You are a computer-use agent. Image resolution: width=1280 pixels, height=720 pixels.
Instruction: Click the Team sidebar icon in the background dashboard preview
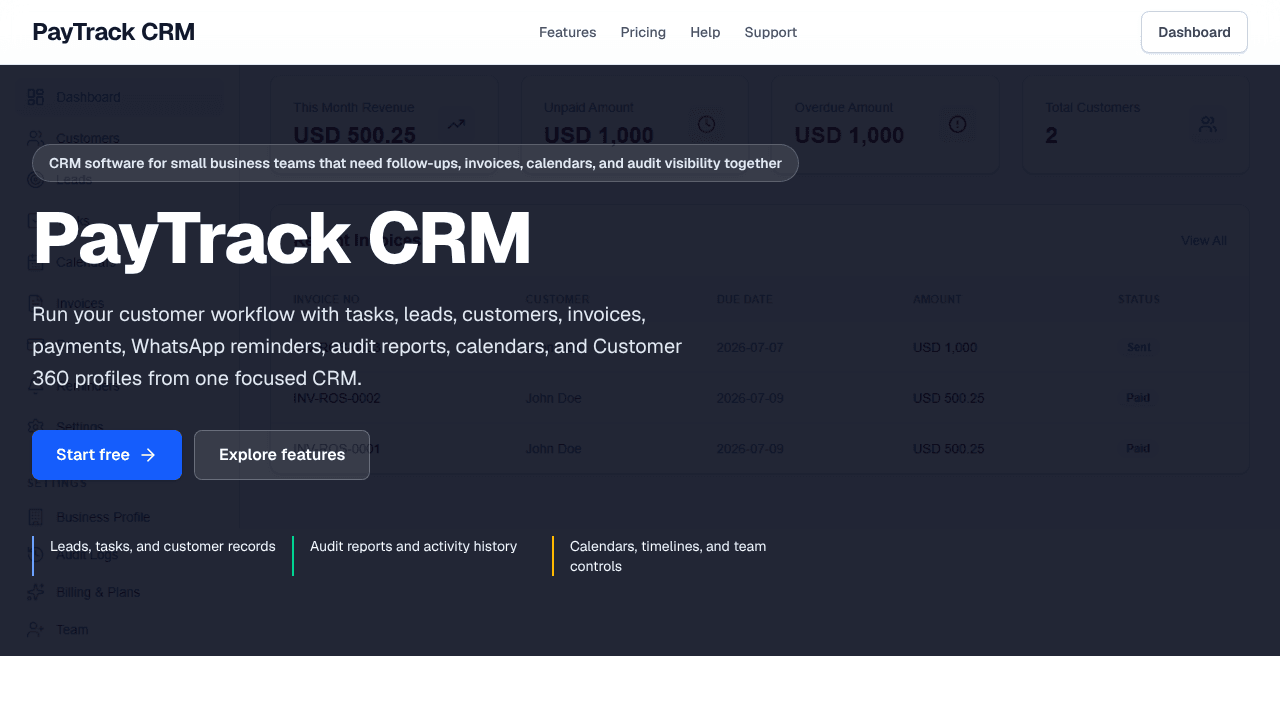coord(35,630)
